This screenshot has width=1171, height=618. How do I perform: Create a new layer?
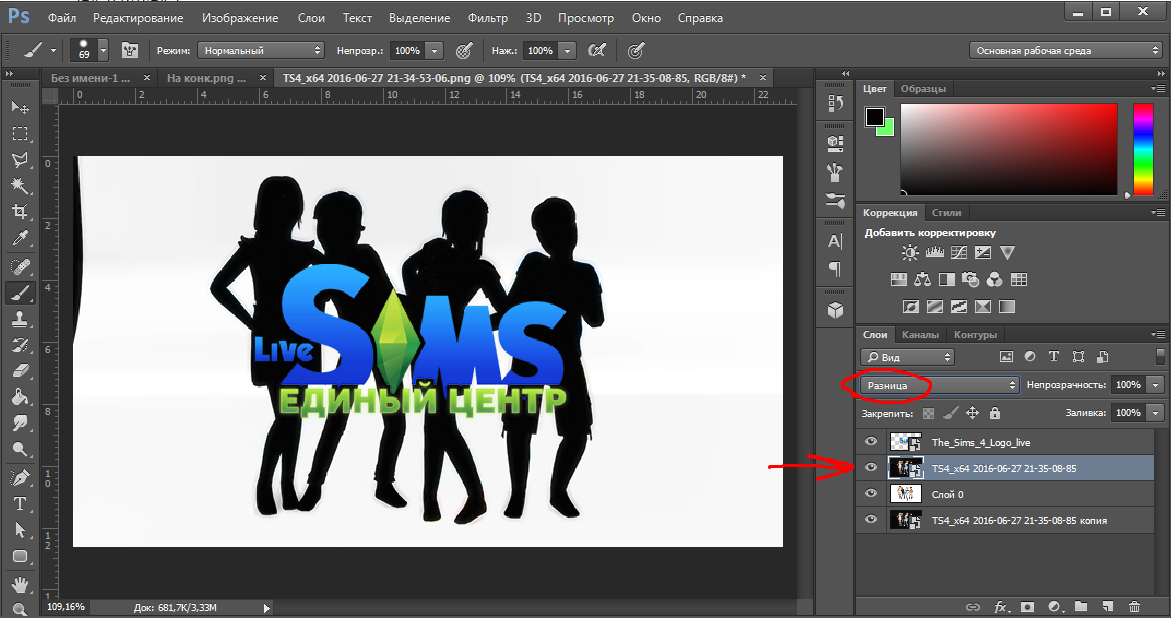(1108, 608)
